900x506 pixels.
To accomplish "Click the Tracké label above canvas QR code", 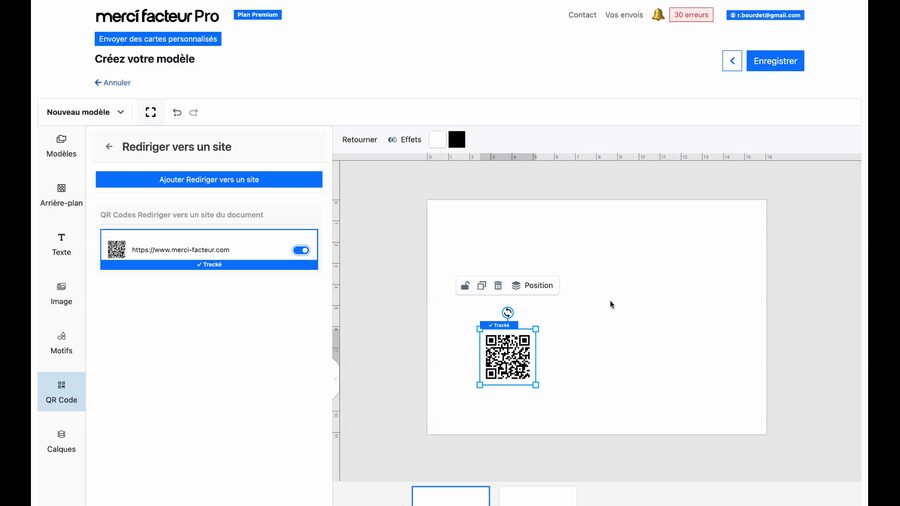I will coord(499,325).
